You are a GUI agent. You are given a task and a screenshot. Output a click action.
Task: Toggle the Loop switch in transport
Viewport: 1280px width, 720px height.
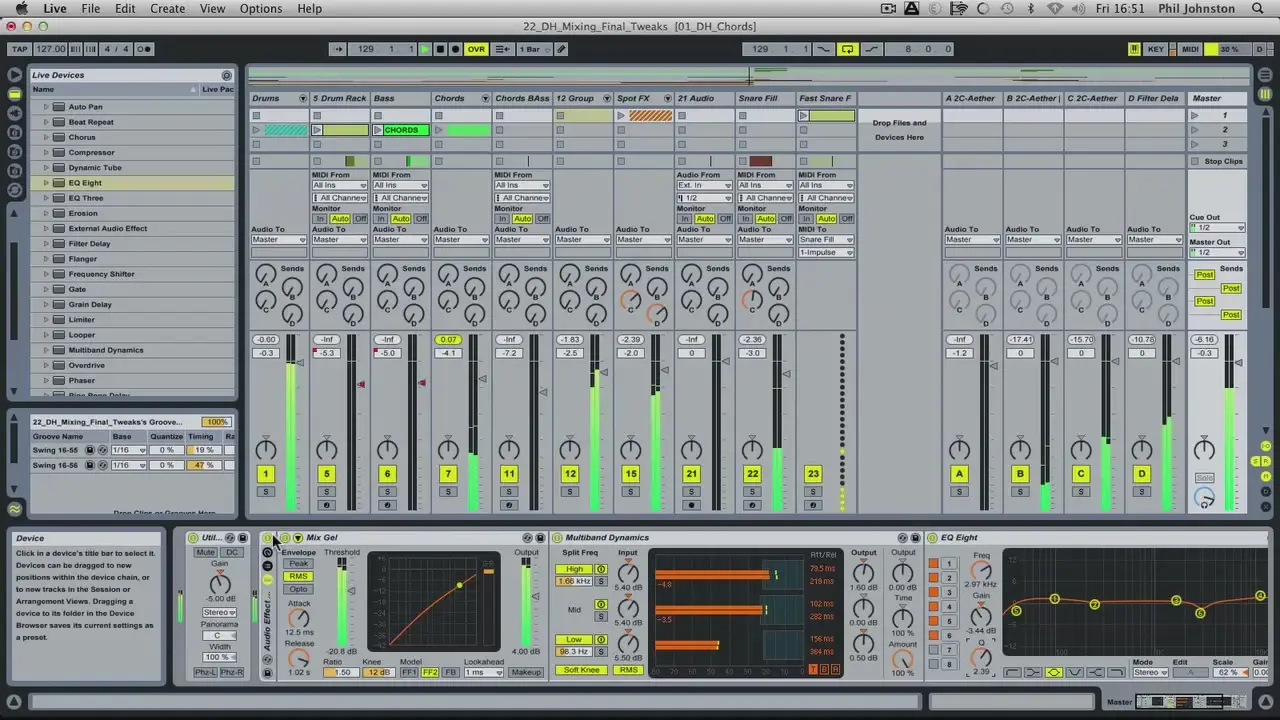(847, 49)
